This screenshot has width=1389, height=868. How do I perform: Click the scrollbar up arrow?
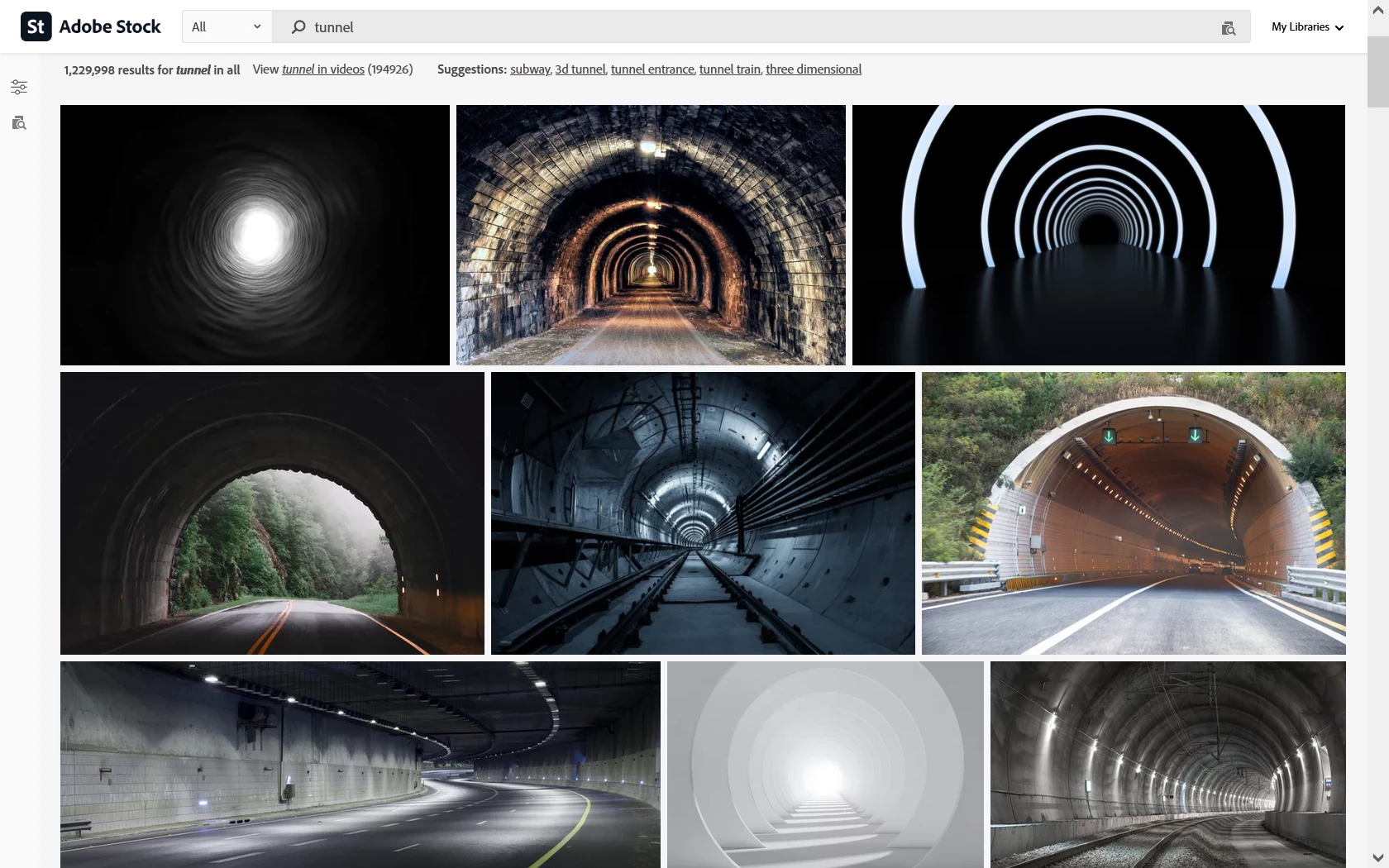[1378, 10]
